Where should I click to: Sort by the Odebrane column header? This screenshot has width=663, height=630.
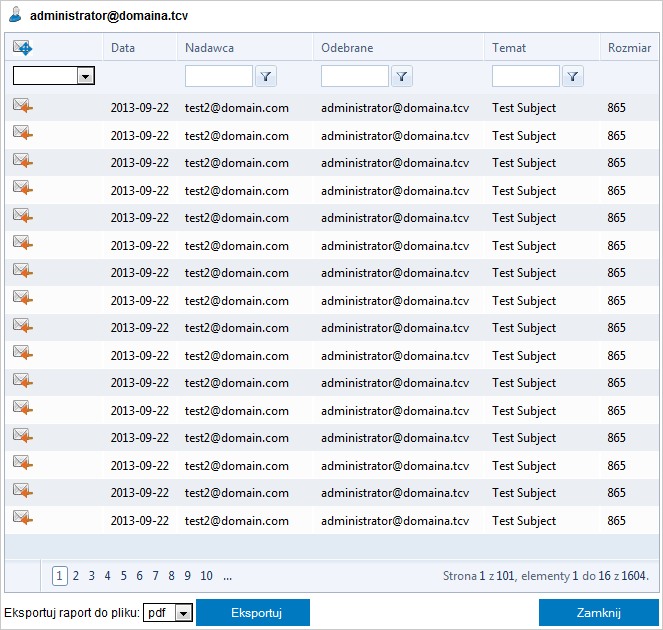(347, 48)
